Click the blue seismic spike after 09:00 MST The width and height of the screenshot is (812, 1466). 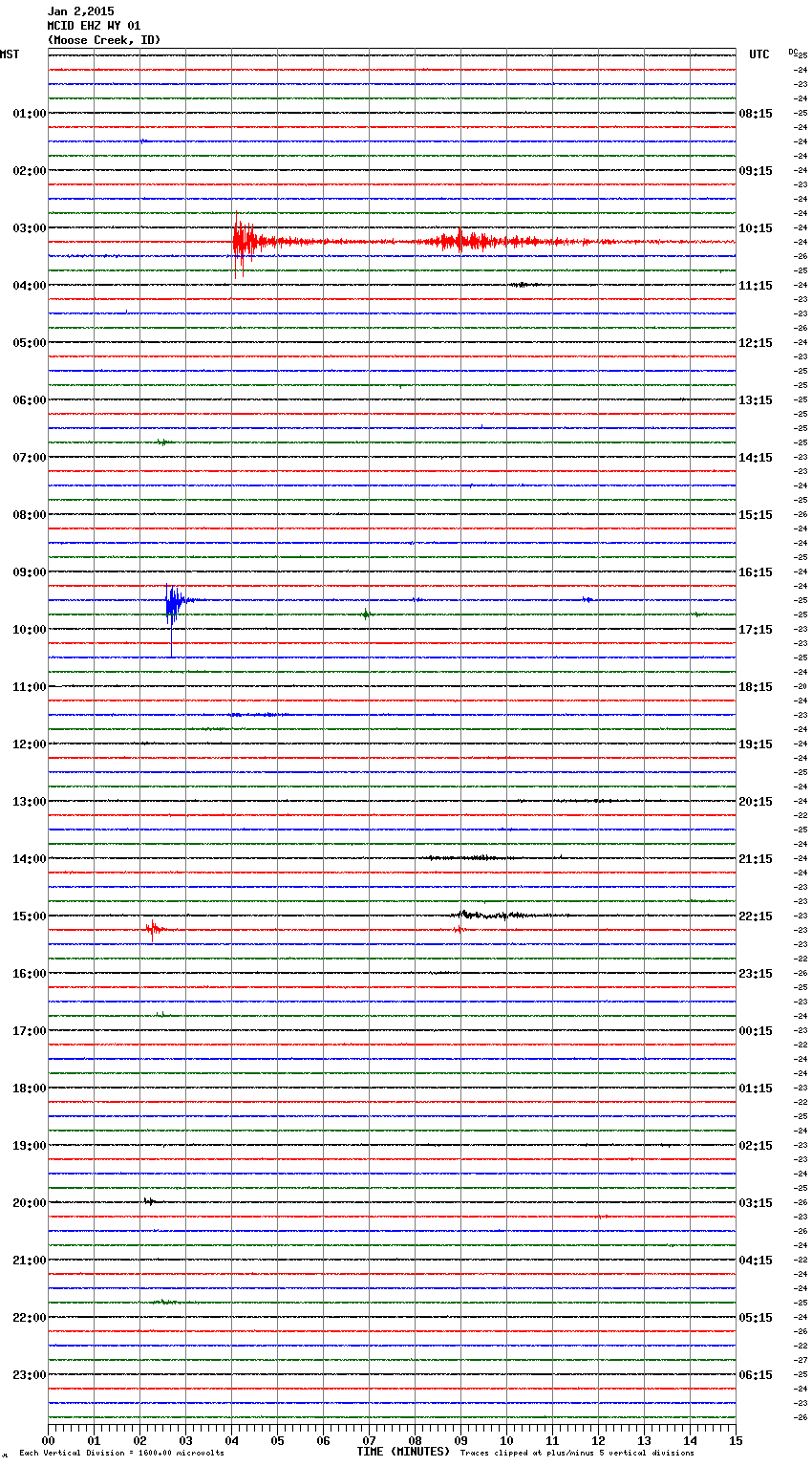tap(173, 601)
